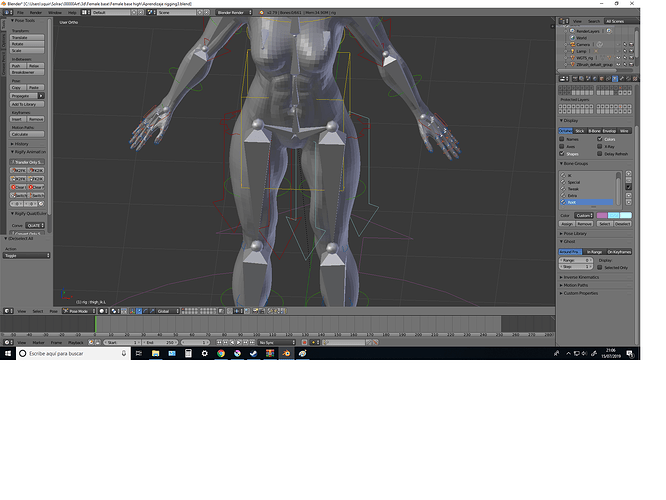Open the Bone Constraints tab icon
The height and width of the screenshot is (500, 666).
[629, 79]
